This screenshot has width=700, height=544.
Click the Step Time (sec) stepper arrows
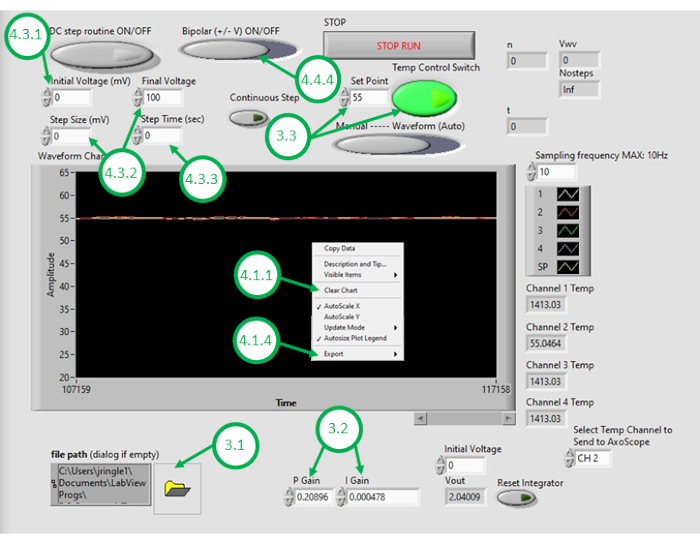coord(137,135)
